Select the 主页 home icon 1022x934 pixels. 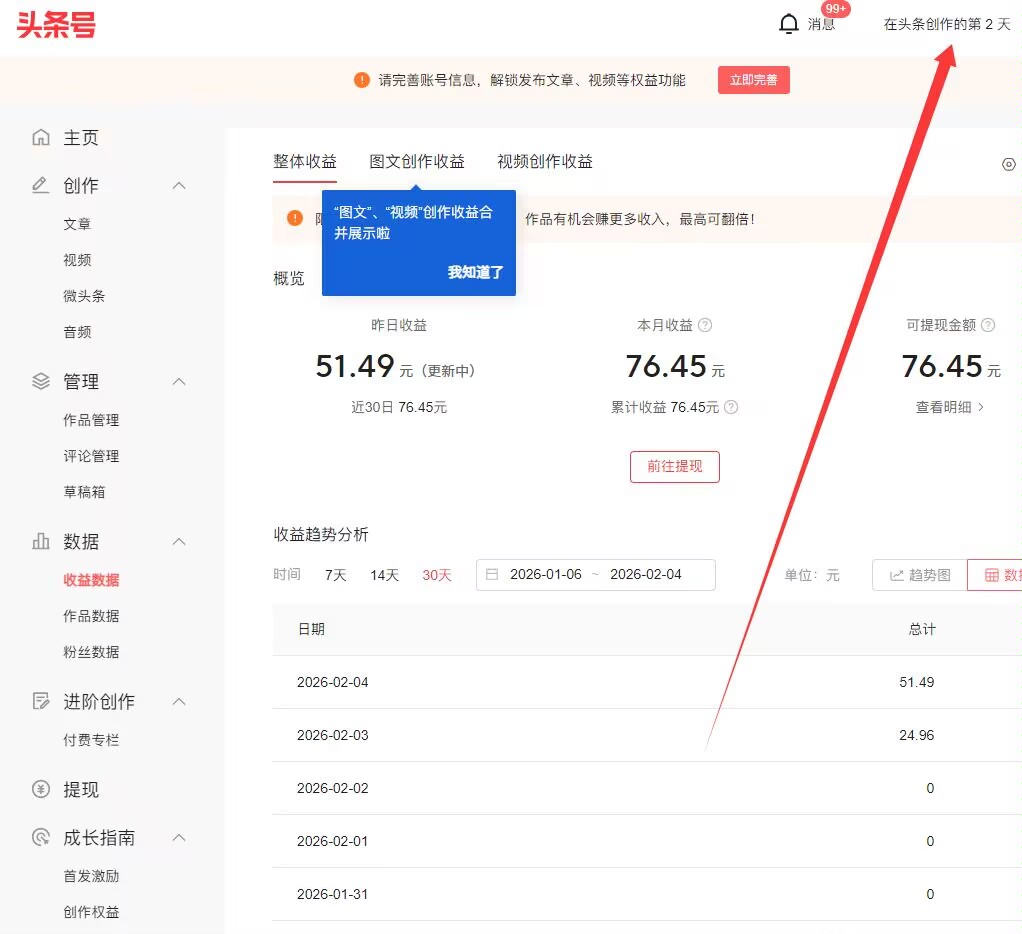(x=39, y=137)
